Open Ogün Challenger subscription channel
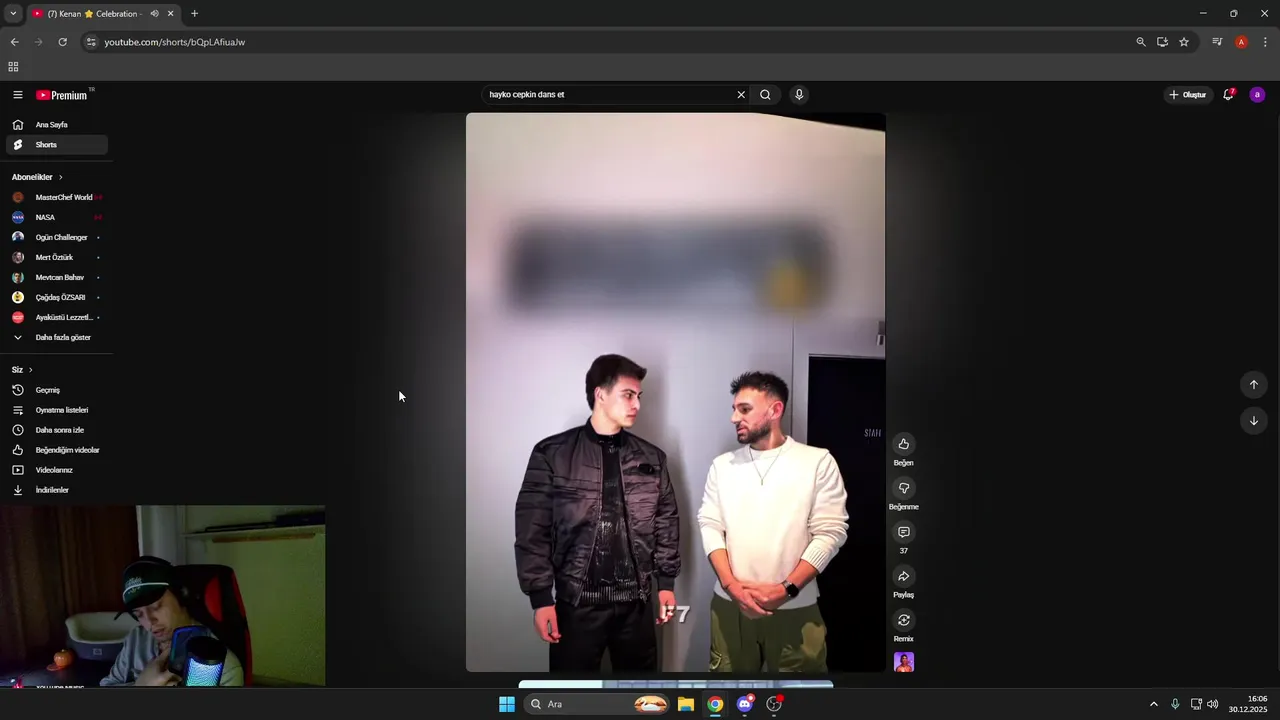 tap(57, 237)
